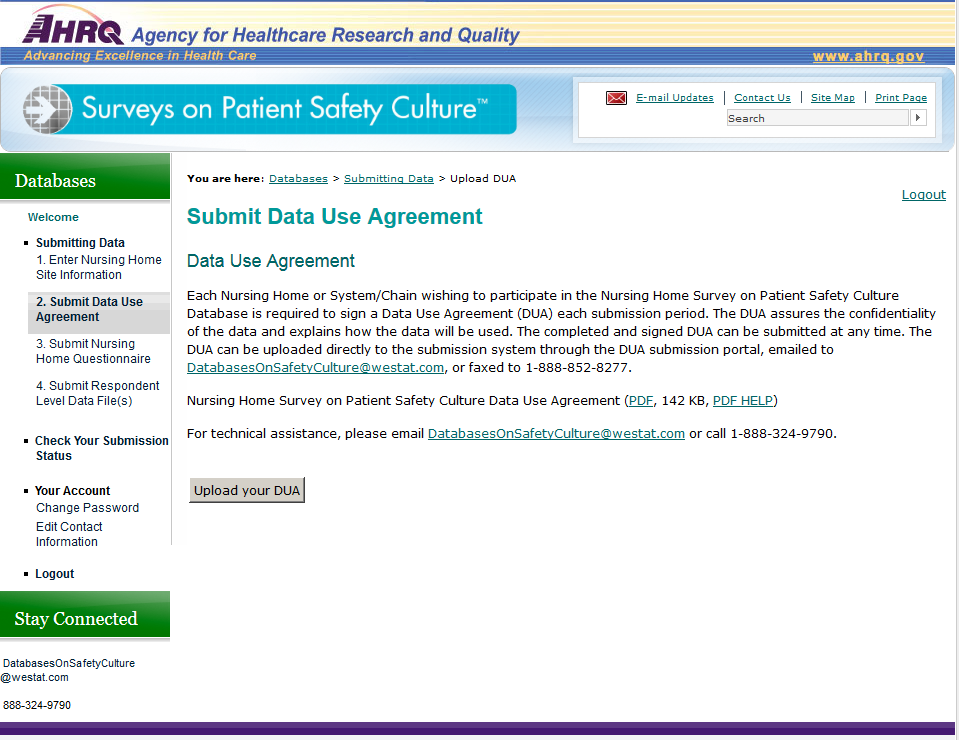Go to step 3 Submit Nursing Home Questionnaire
Viewport: 959px width, 740px height.
(x=93, y=351)
